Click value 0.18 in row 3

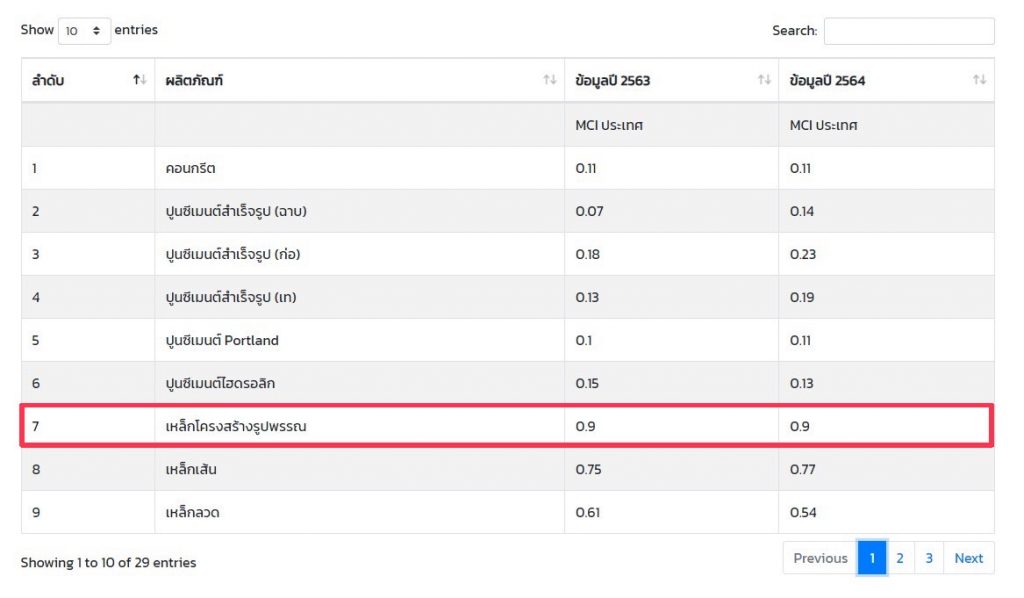(x=587, y=255)
